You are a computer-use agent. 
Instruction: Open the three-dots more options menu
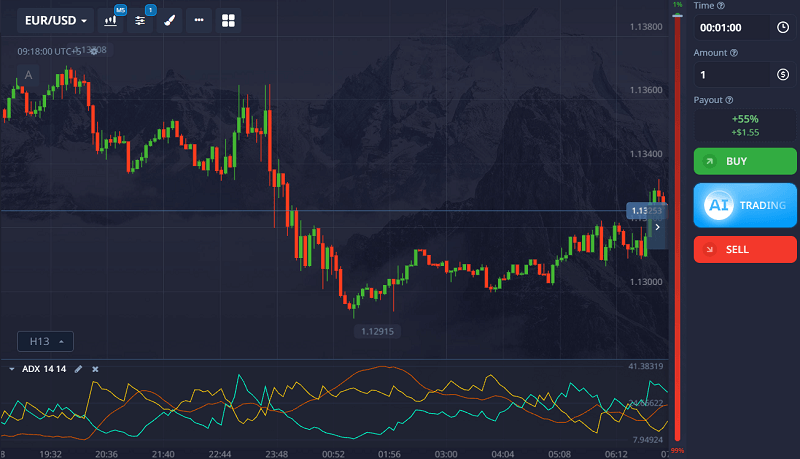click(x=199, y=20)
